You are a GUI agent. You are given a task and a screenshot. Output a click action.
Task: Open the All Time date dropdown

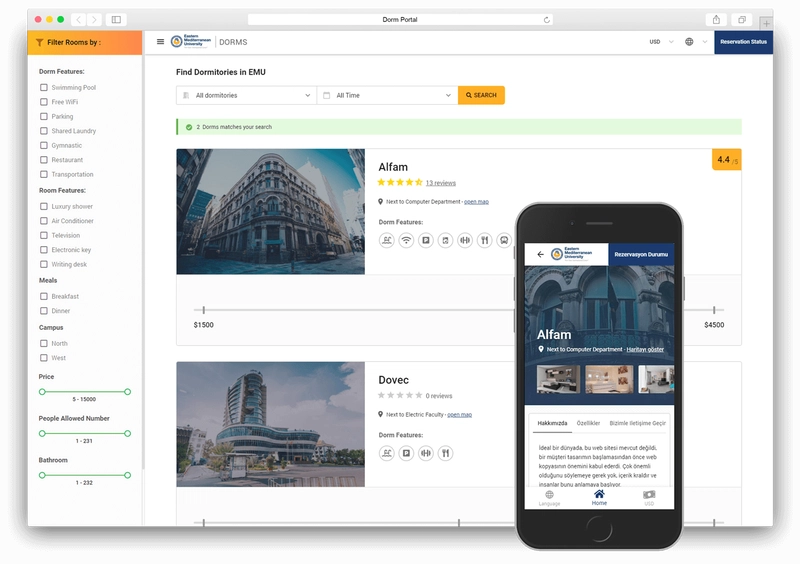click(x=387, y=95)
